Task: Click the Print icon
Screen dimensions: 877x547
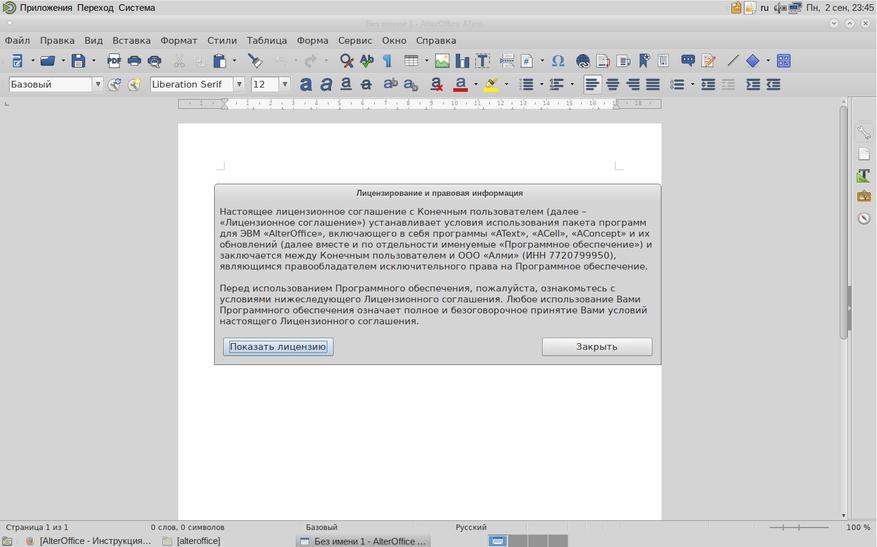Action: [134, 61]
